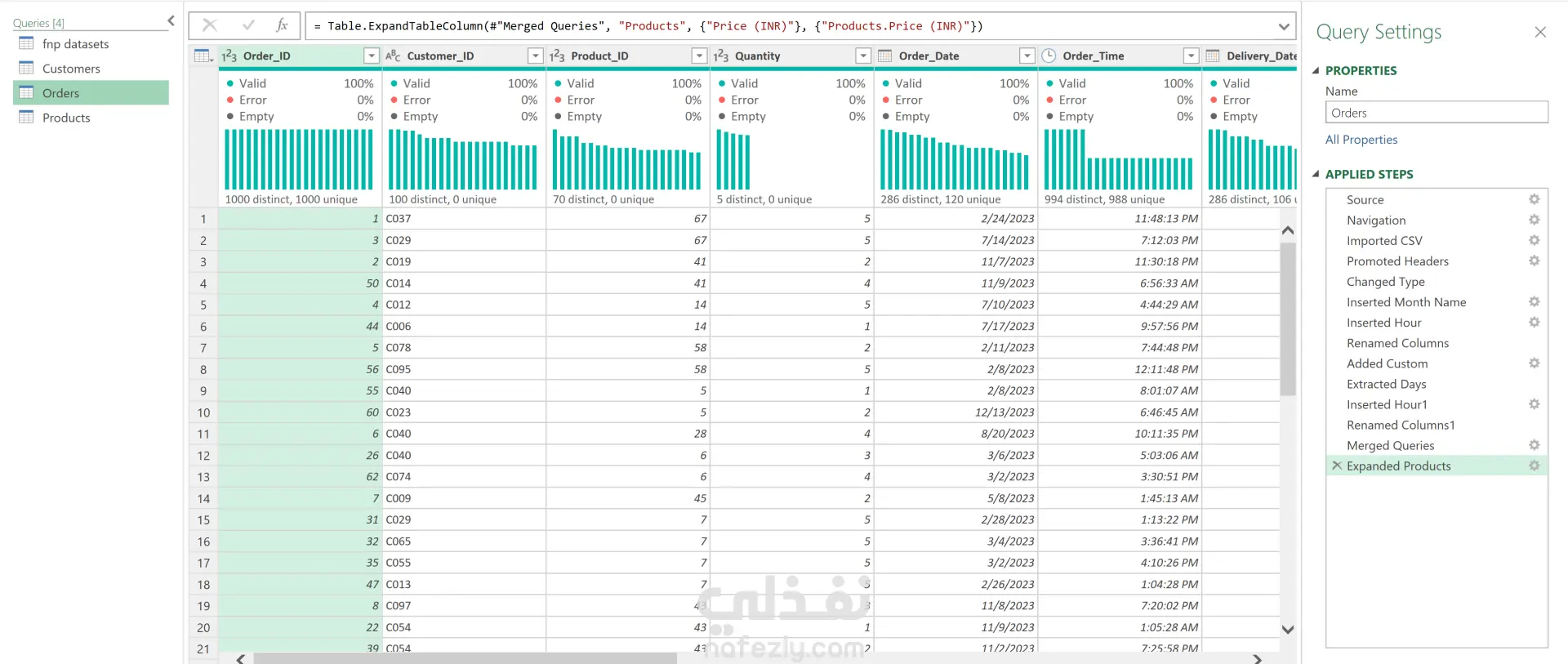Image resolution: width=1568 pixels, height=664 pixels.
Task: Click the Customer_ID column header name
Action: 440,56
